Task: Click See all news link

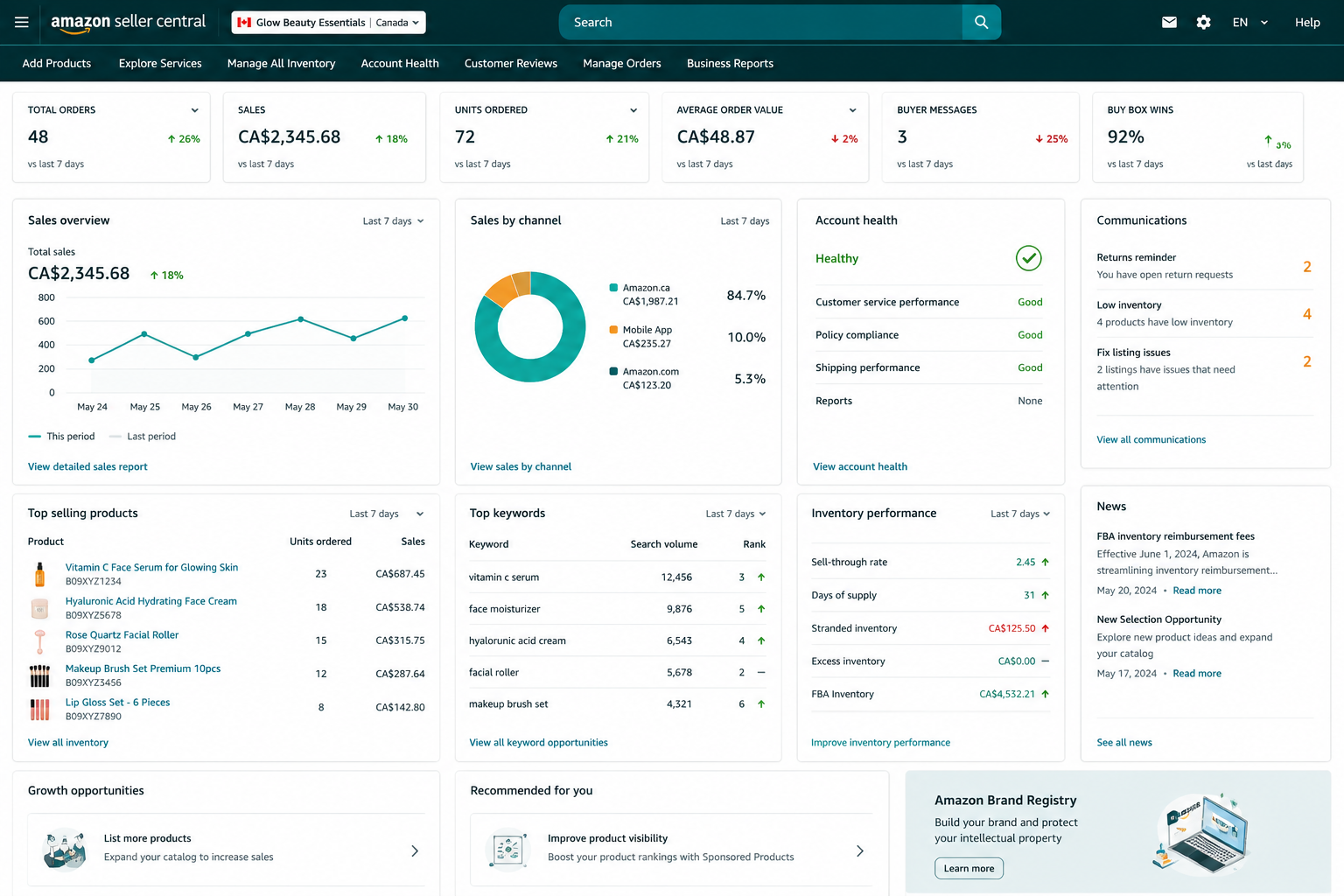Action: click(1124, 743)
